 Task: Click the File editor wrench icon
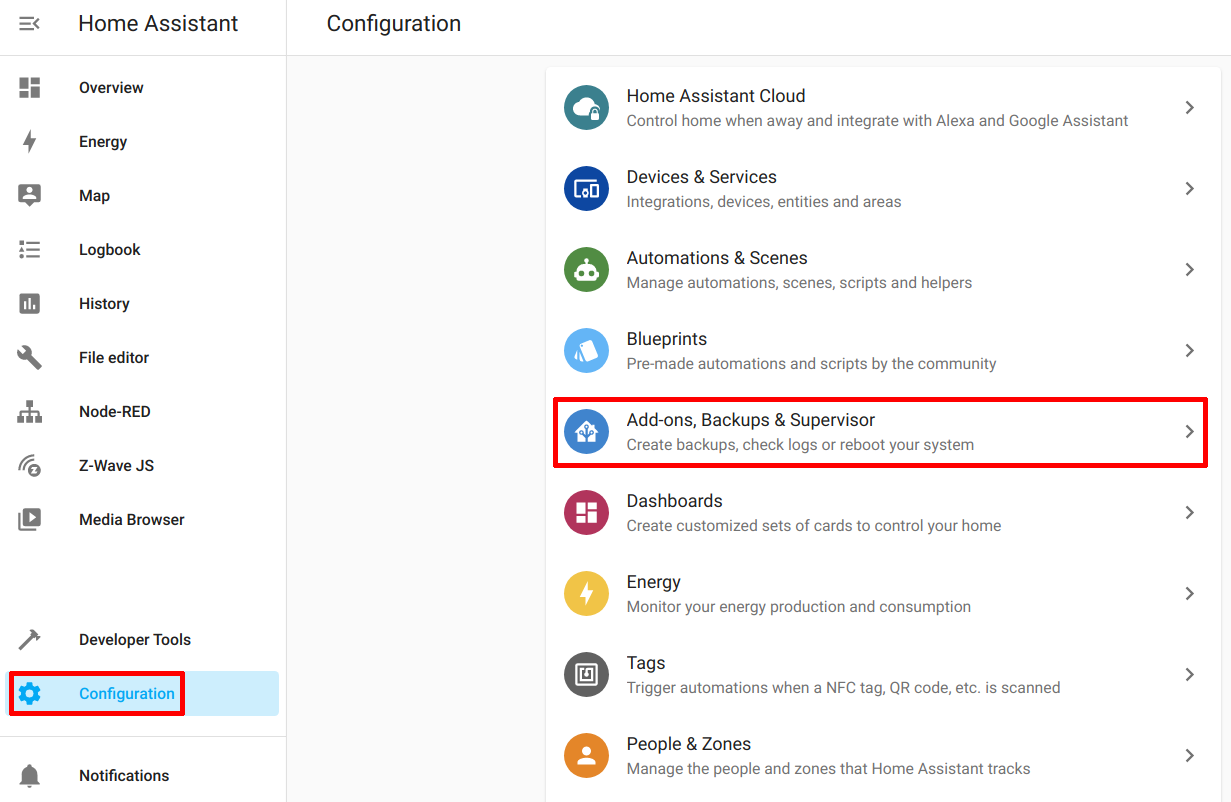(x=30, y=358)
